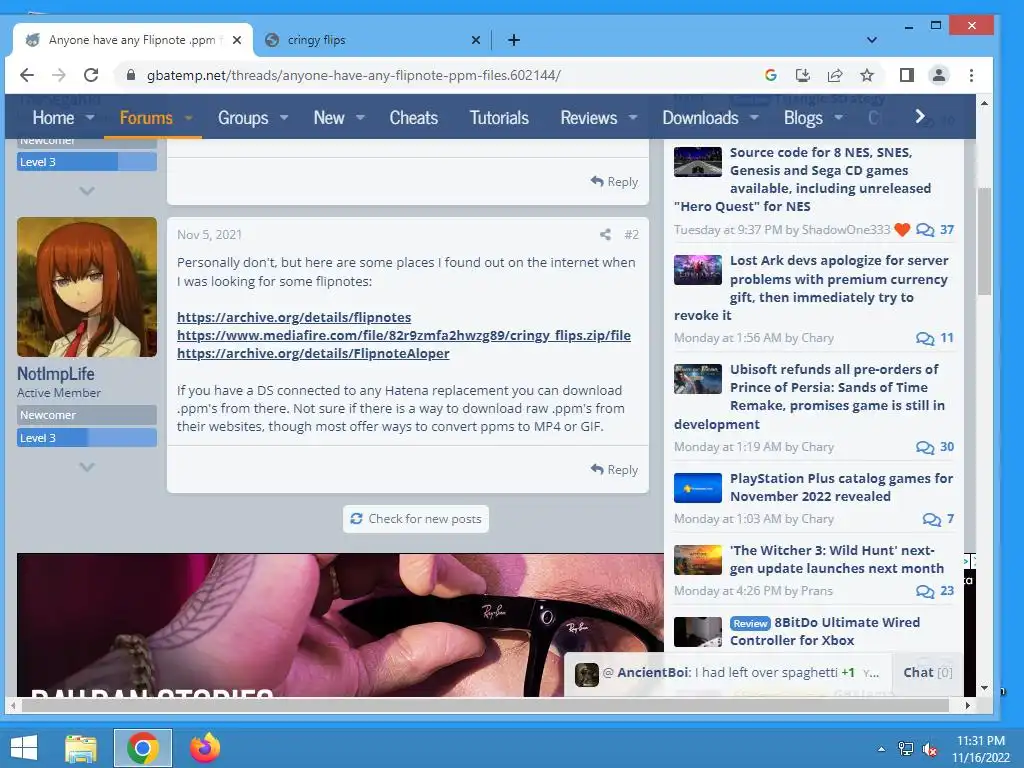The image size is (1024, 768).
Task: Expand the Downloads dropdown arrow
Action: [x=754, y=118]
